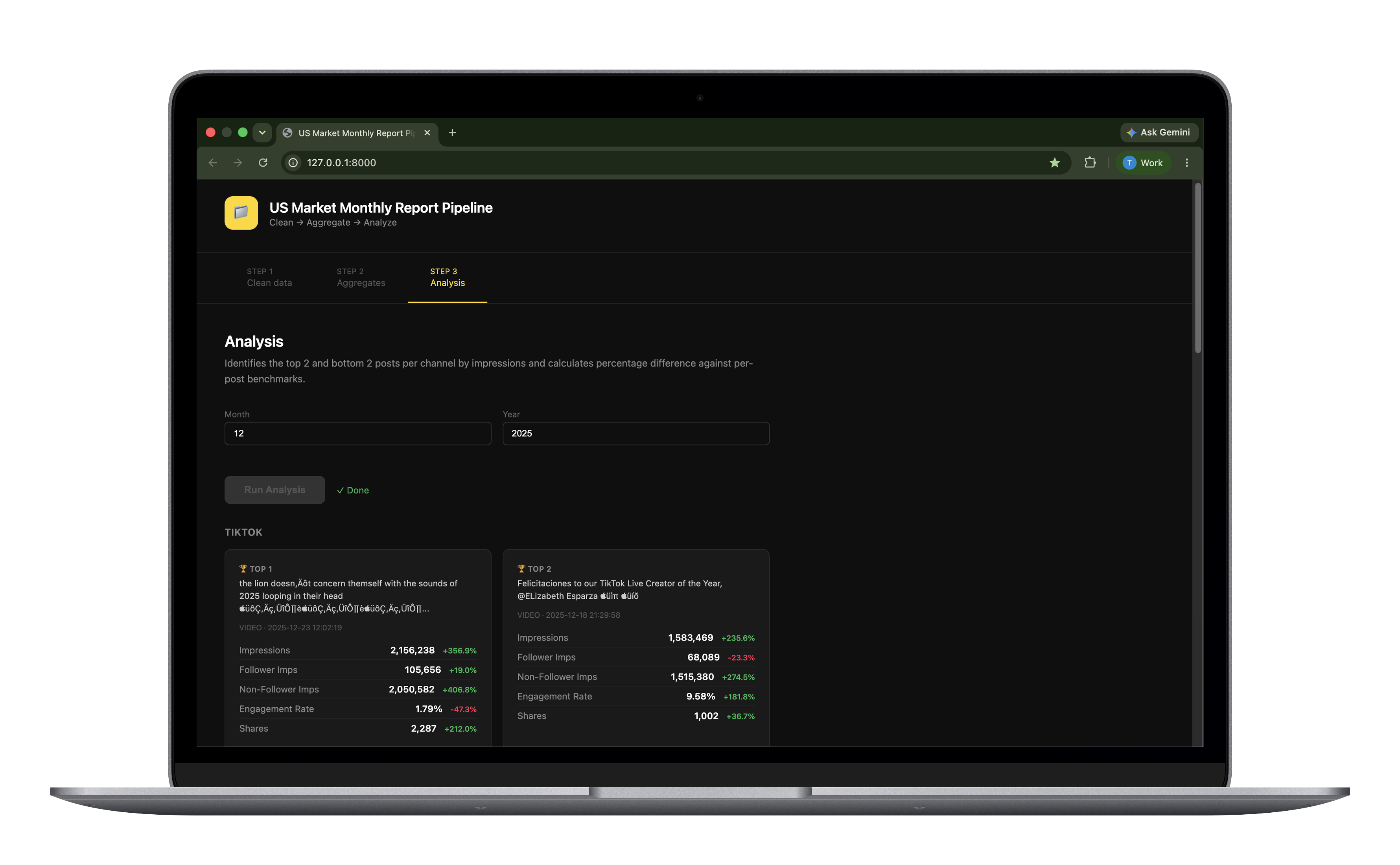Viewport: 1400px width, 865px height.
Task: Open the extensions puzzle icon
Action: pyautogui.click(x=1090, y=163)
